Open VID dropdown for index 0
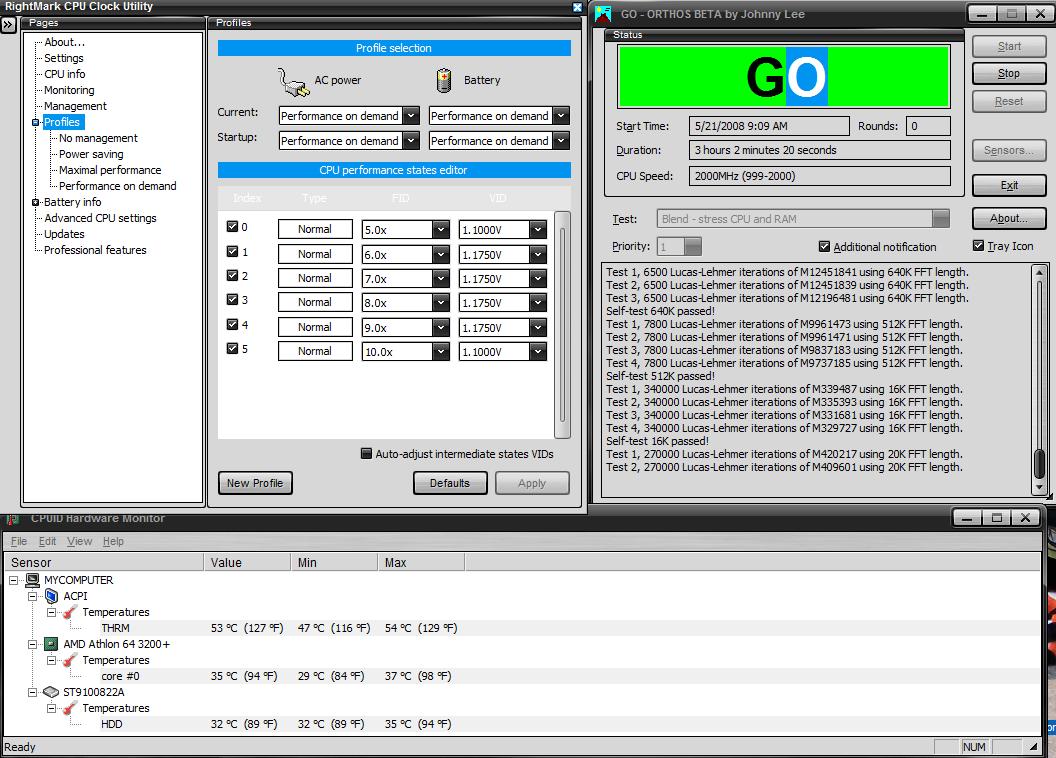The height and width of the screenshot is (758, 1056). pyautogui.click(x=537, y=230)
